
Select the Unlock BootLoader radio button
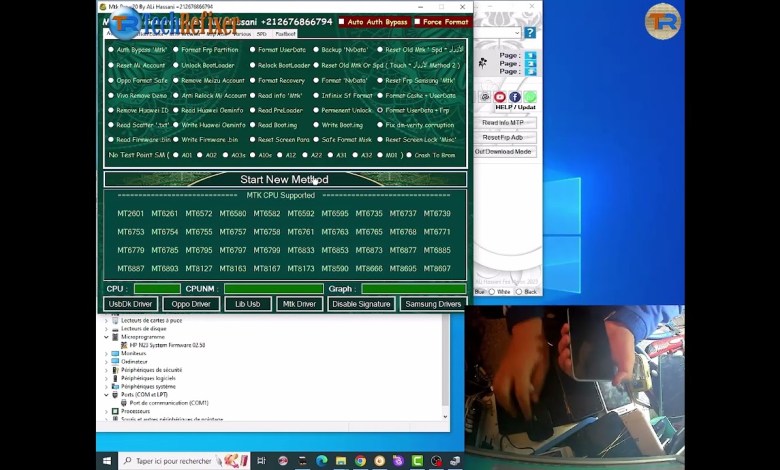click(x=176, y=65)
